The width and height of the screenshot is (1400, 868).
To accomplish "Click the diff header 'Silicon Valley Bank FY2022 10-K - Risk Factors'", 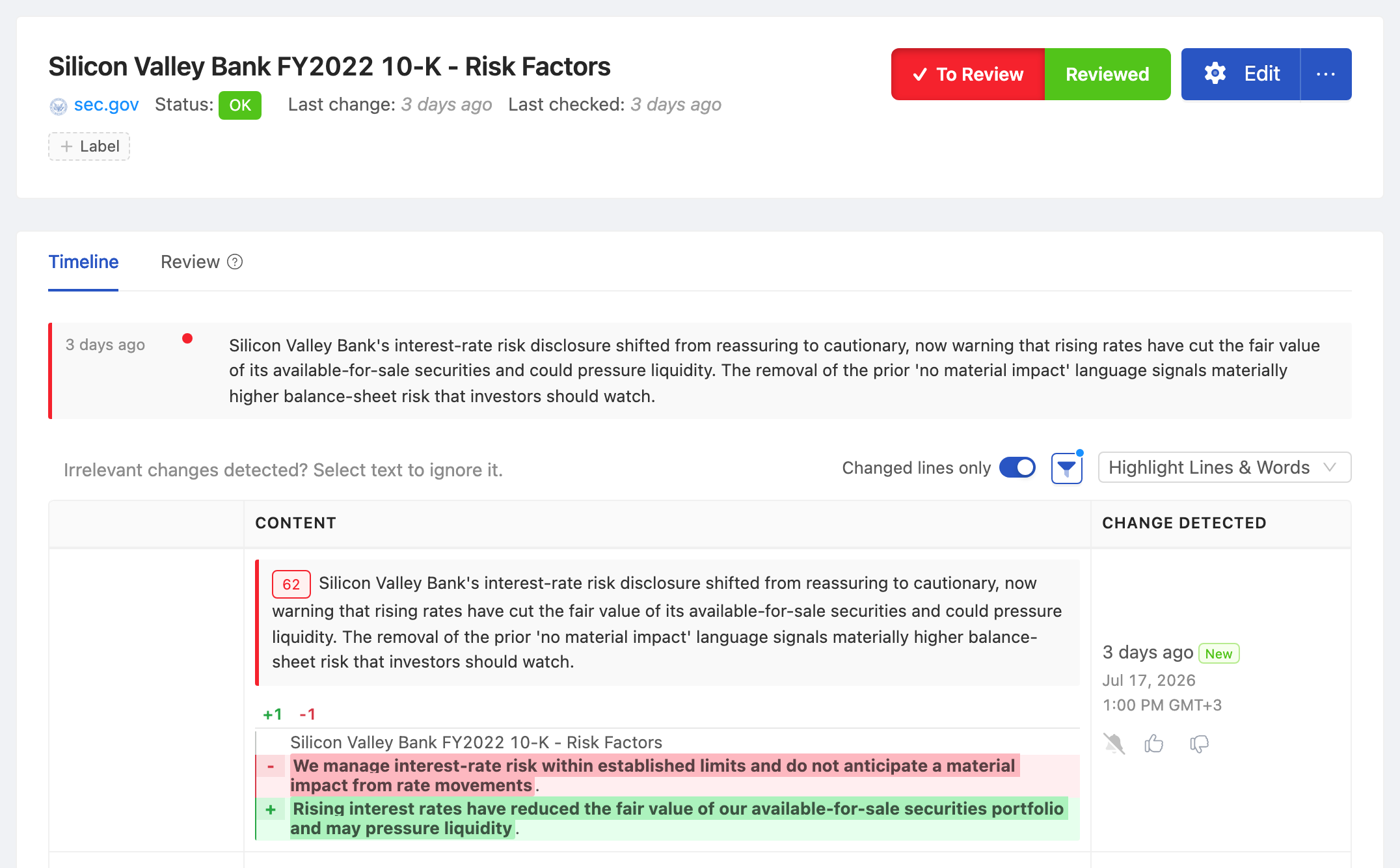I will click(x=476, y=742).
